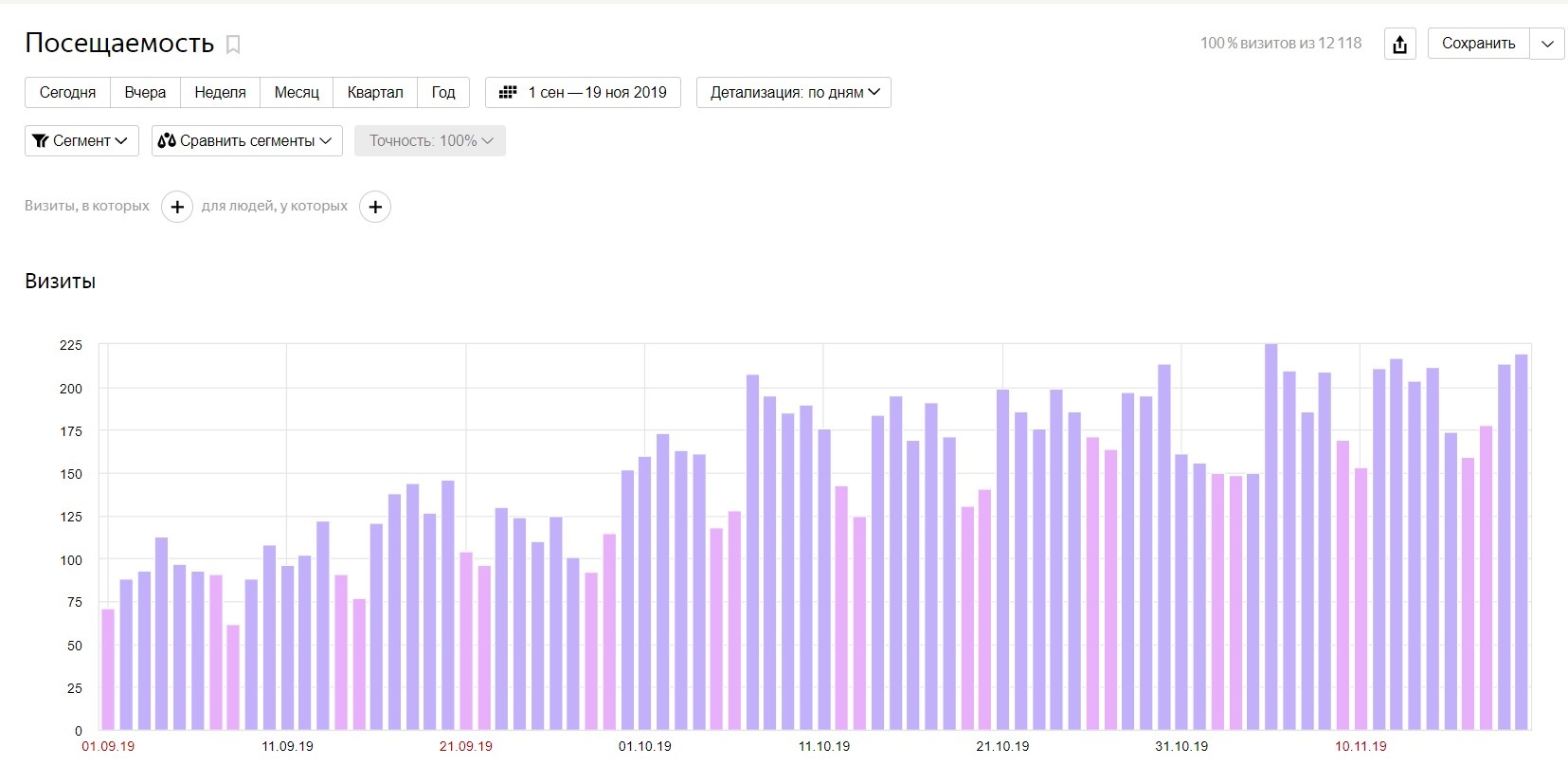This screenshot has width=1568, height=784.
Task: Click the 31.10.19 axis date
Action: point(1181,746)
